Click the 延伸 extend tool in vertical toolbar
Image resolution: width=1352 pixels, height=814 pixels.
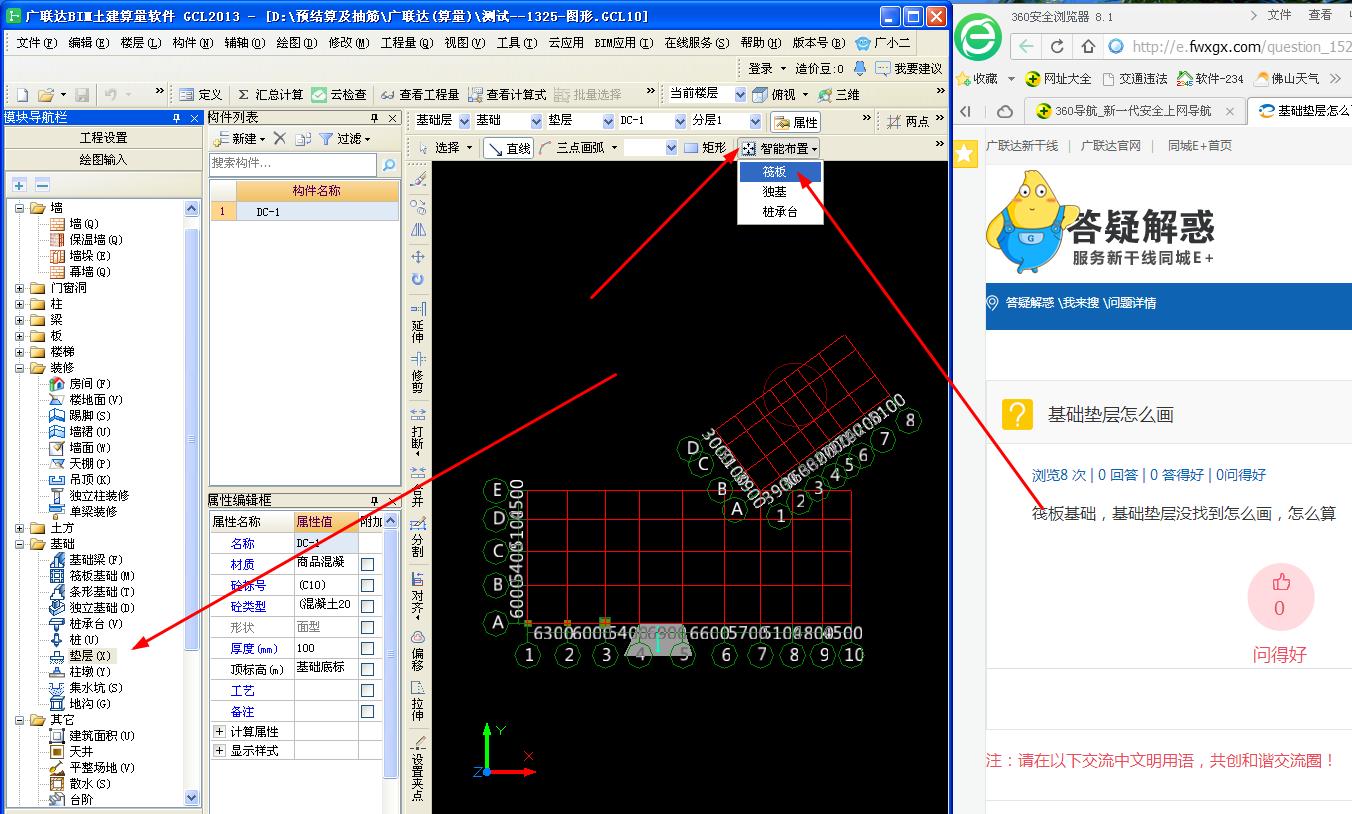(418, 322)
